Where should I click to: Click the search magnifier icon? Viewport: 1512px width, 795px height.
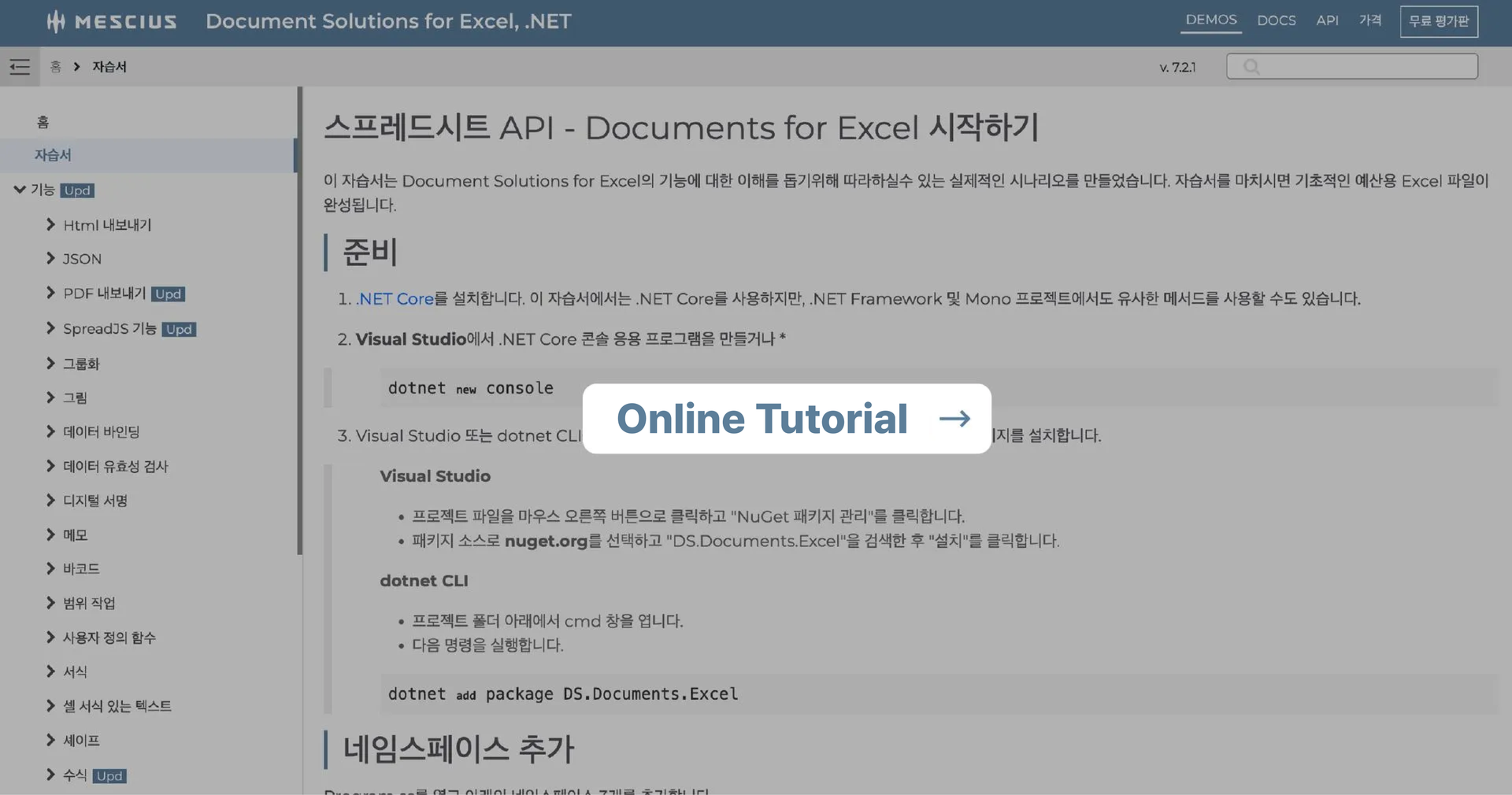click(x=1251, y=67)
